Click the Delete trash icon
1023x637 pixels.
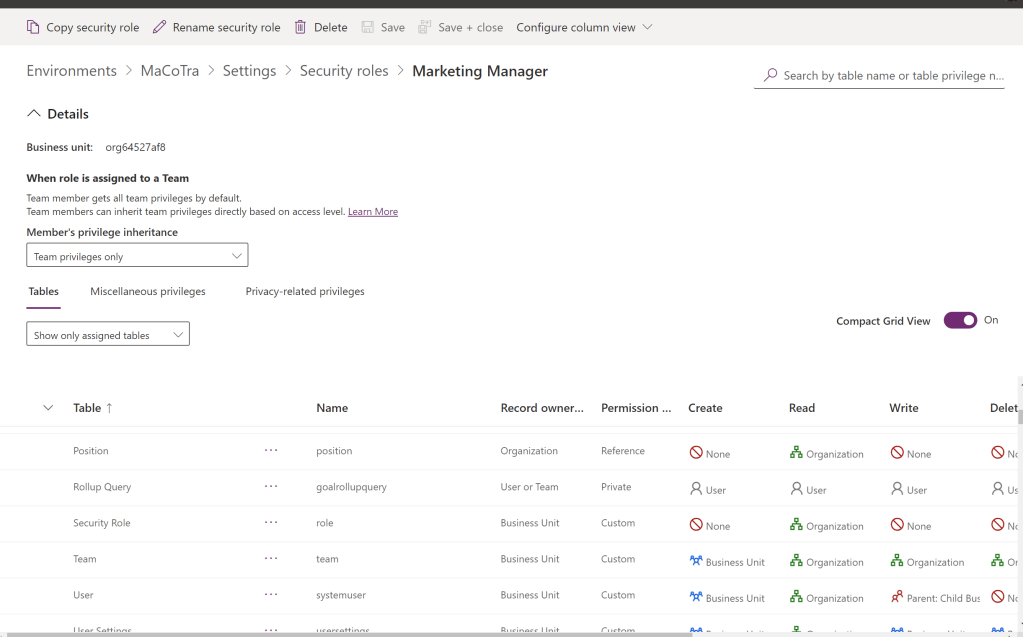click(x=300, y=27)
